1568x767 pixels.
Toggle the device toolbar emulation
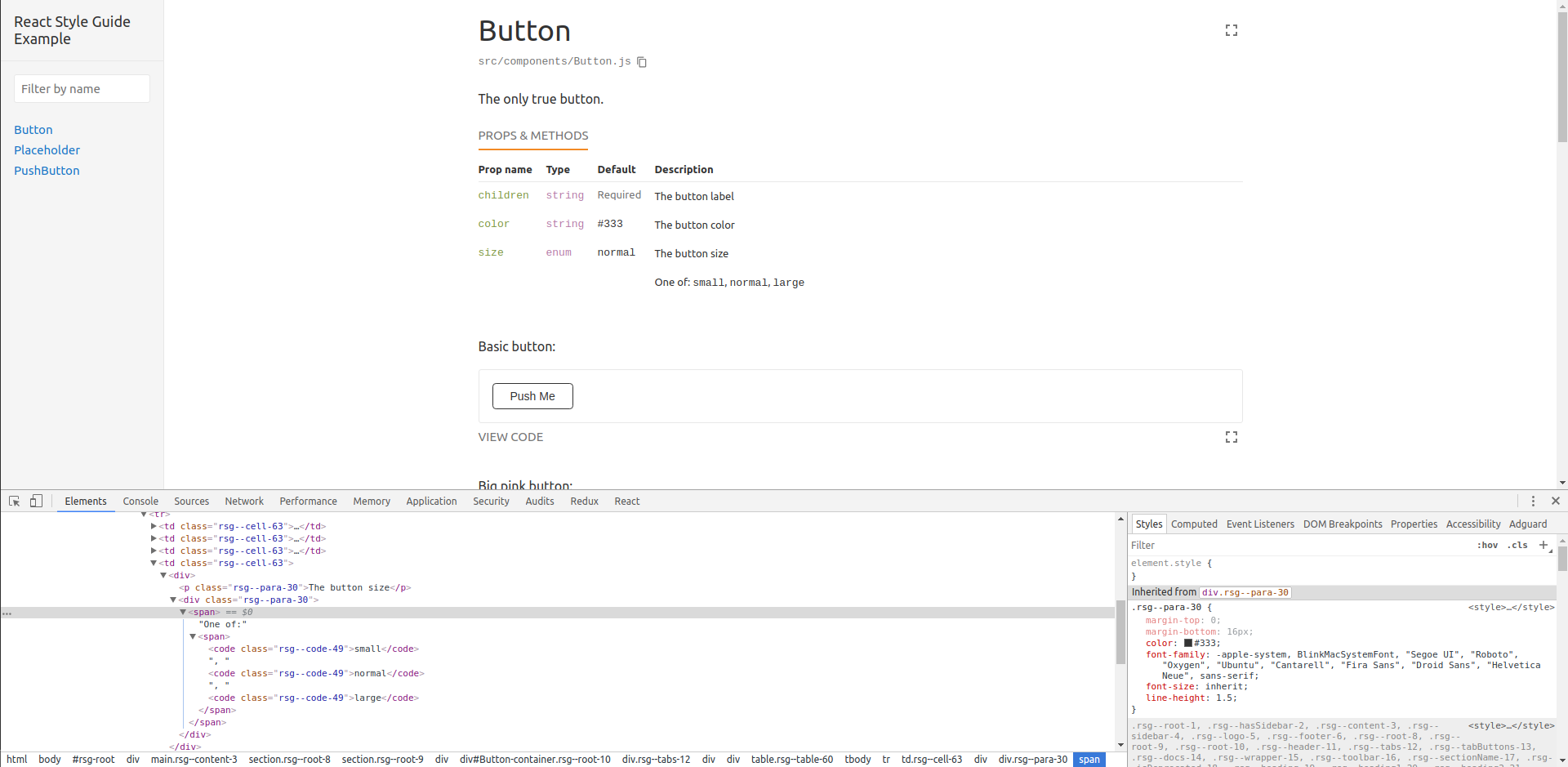coord(36,501)
